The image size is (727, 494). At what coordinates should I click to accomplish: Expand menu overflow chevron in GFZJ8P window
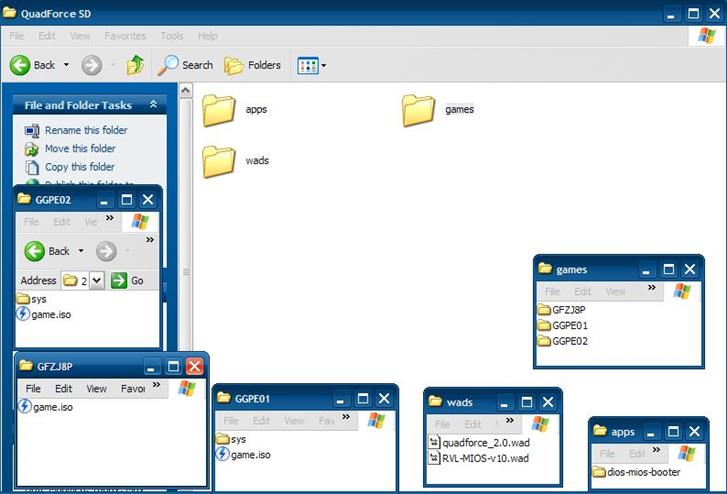[x=156, y=385]
